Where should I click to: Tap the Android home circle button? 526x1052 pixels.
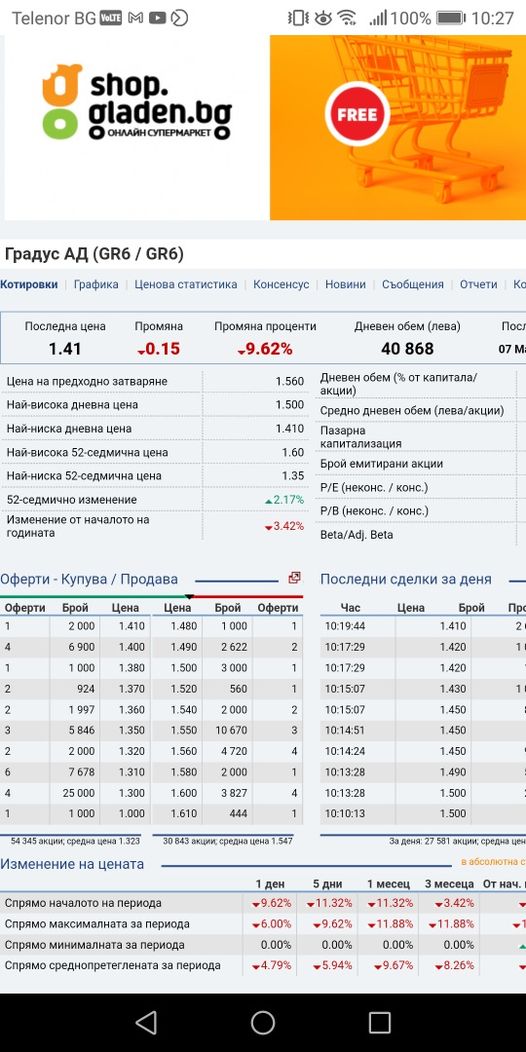(263, 1022)
